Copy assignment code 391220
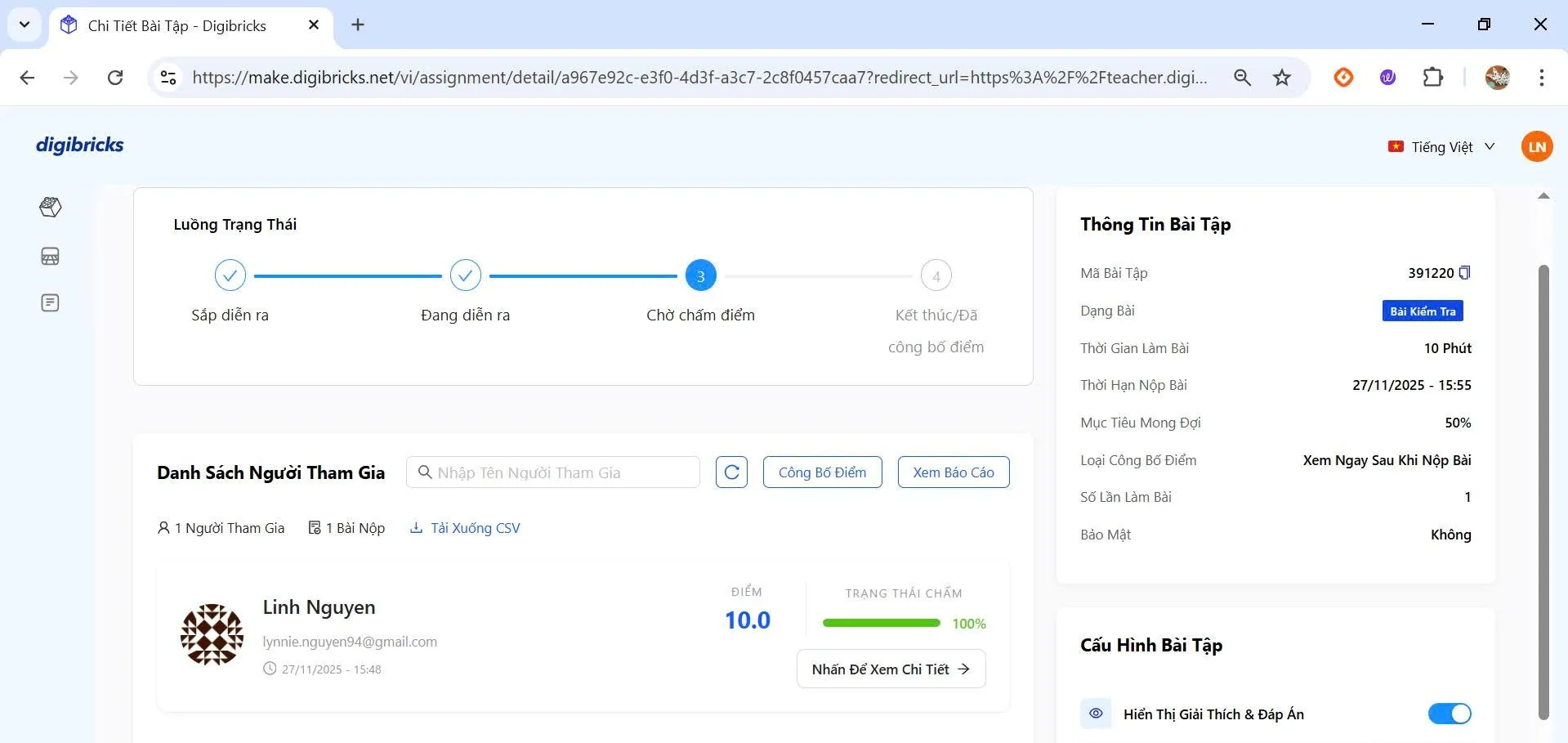Screen dimensions: 1568x743 [1464, 273]
